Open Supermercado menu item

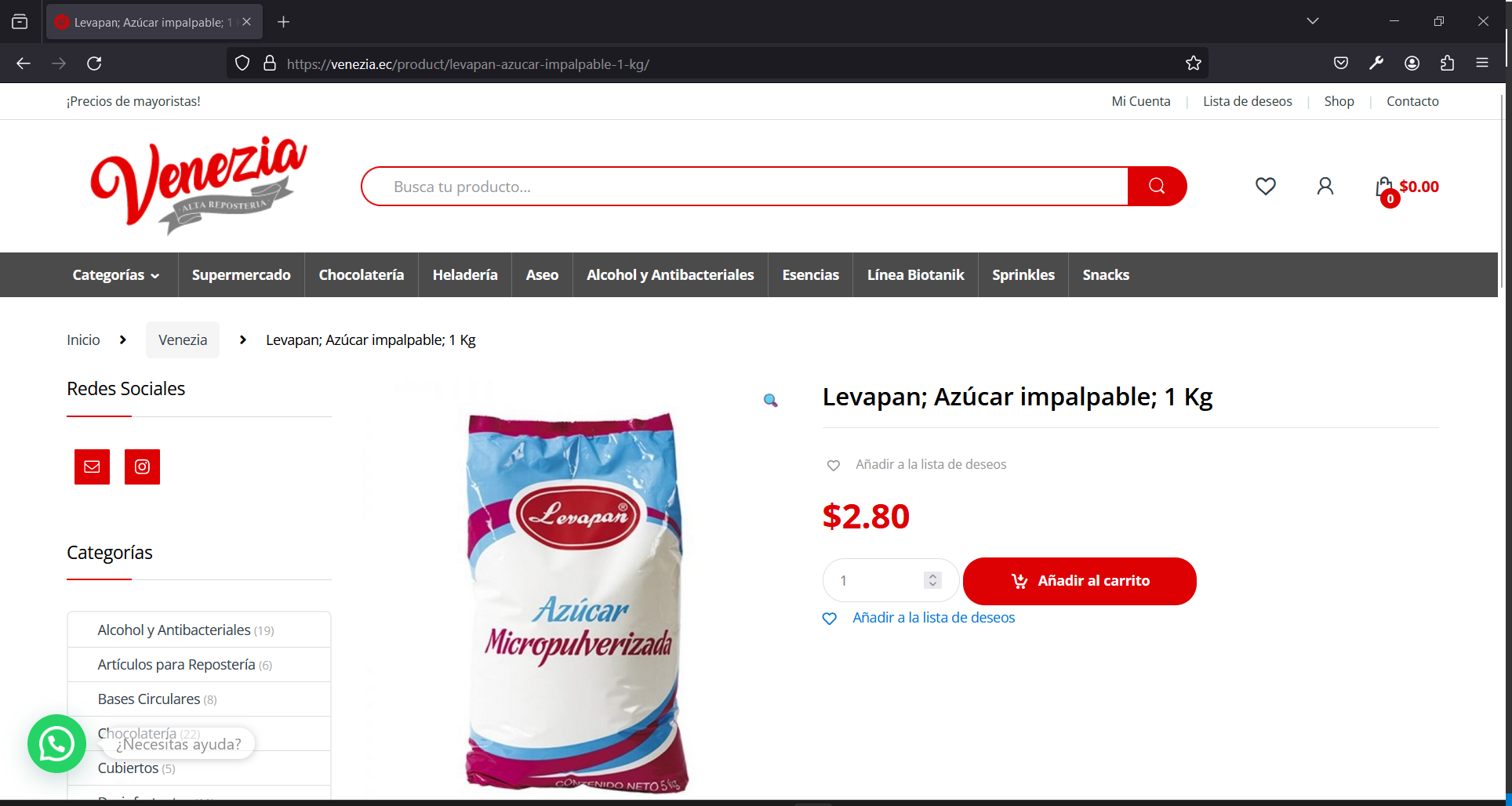pyautogui.click(x=241, y=274)
